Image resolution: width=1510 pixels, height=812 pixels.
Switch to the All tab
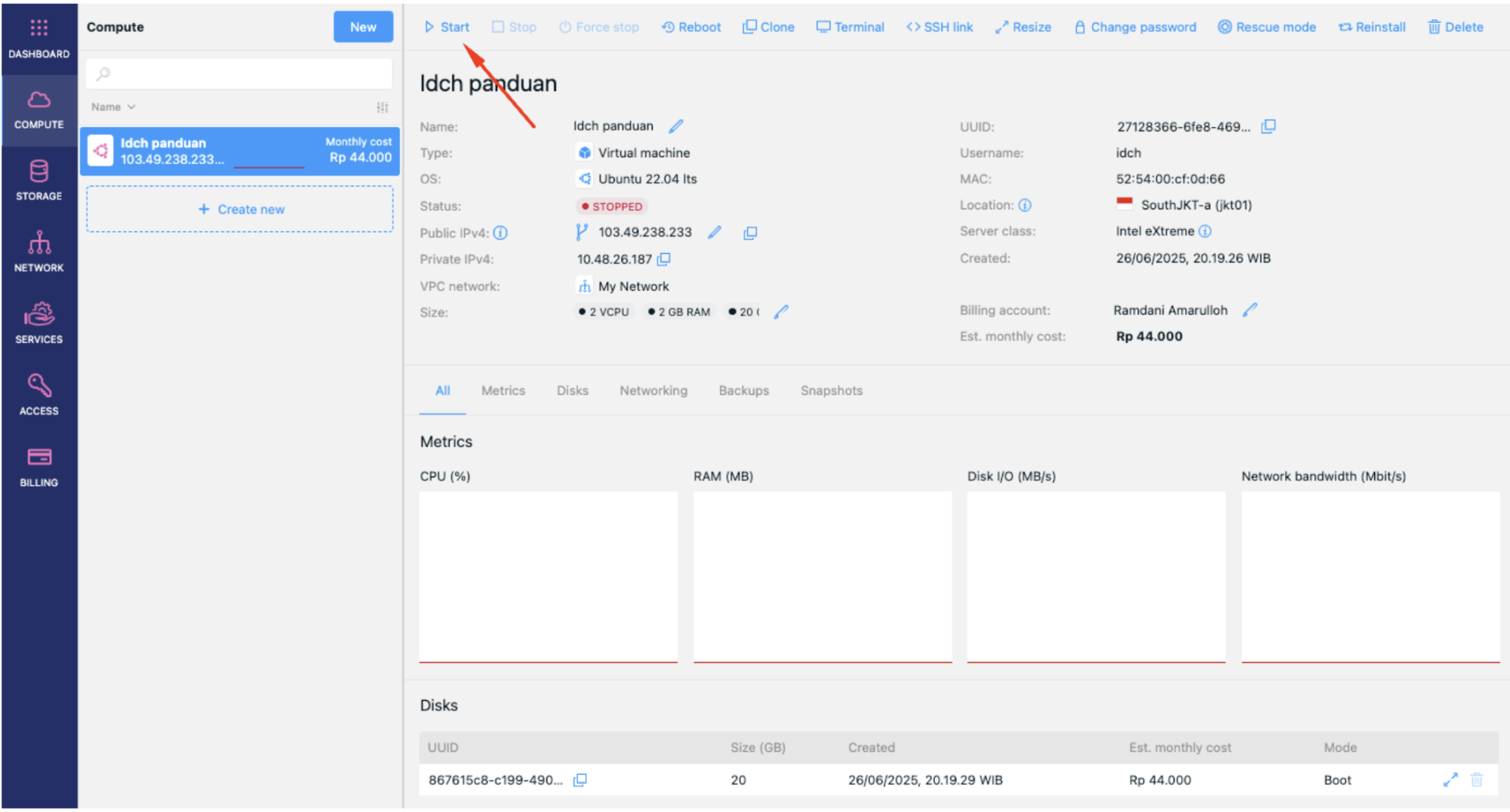pos(443,391)
